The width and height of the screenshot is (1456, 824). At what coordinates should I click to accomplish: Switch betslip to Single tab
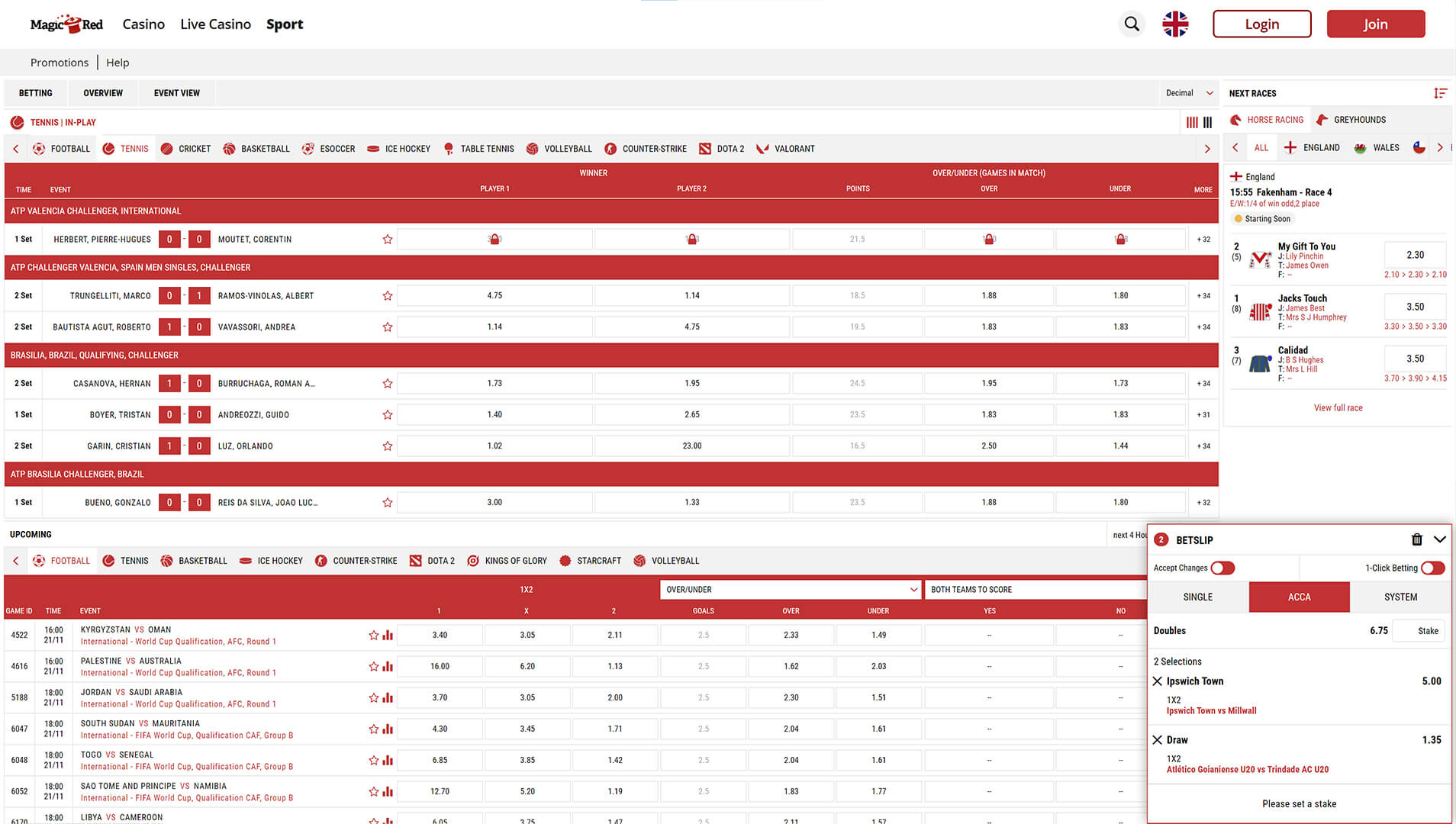click(1198, 597)
